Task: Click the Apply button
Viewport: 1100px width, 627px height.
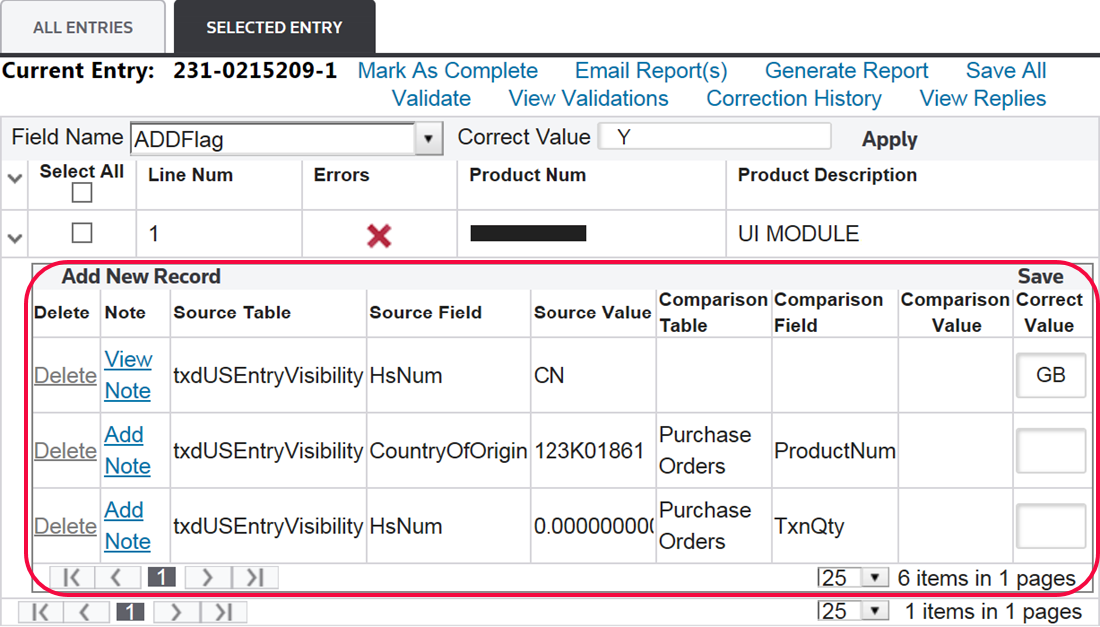Action: pos(889,139)
